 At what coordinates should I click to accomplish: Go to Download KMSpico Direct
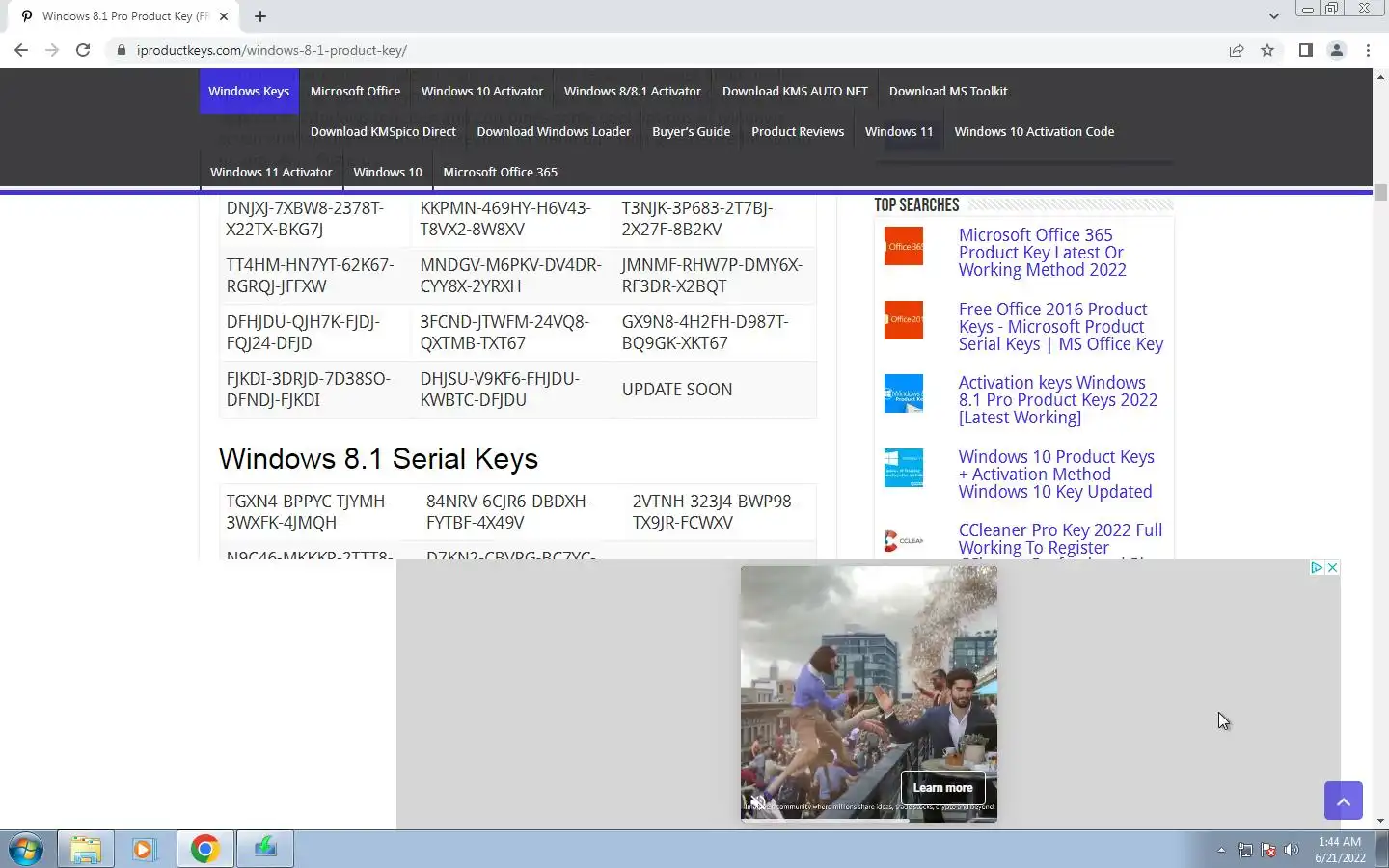coord(383,131)
